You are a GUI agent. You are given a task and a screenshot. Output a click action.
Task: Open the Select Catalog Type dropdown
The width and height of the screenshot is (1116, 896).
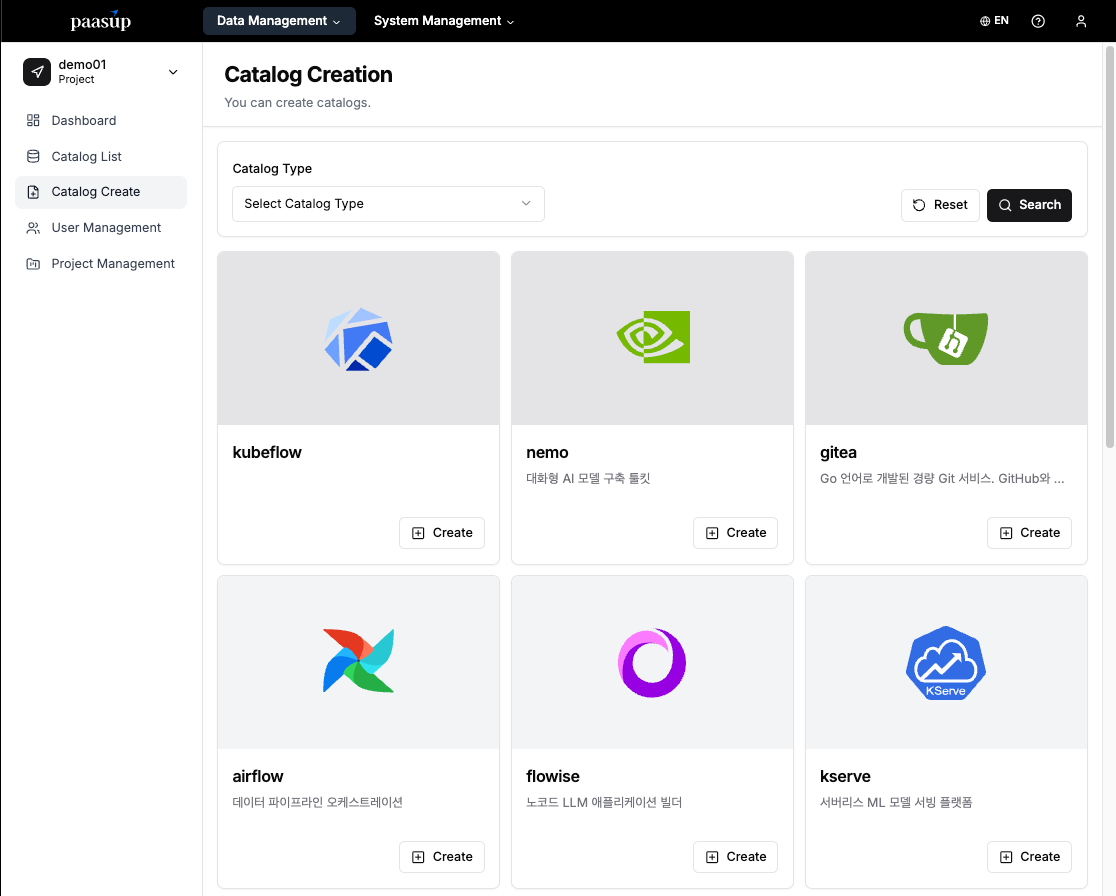point(388,204)
